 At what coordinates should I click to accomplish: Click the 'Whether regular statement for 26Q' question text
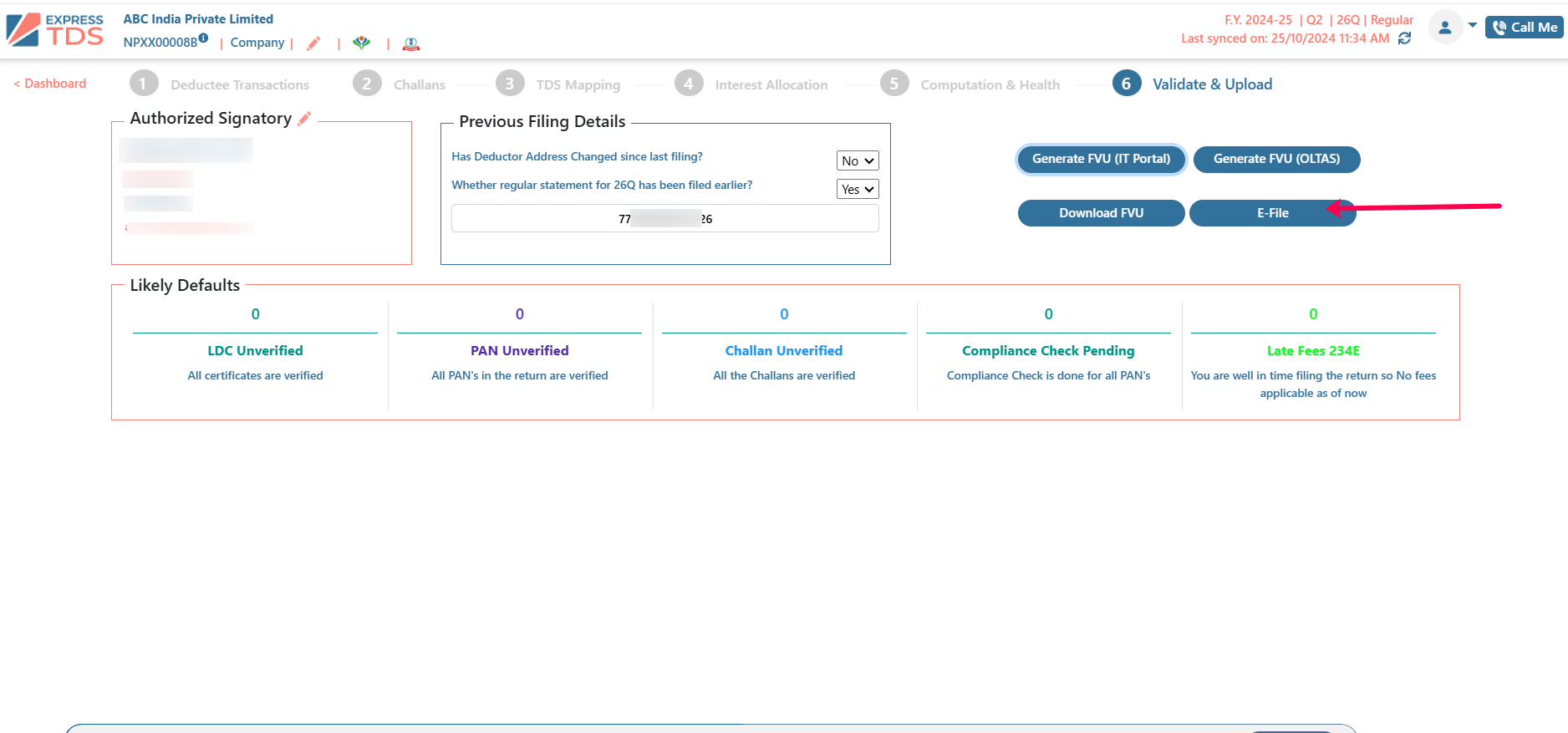tap(602, 186)
